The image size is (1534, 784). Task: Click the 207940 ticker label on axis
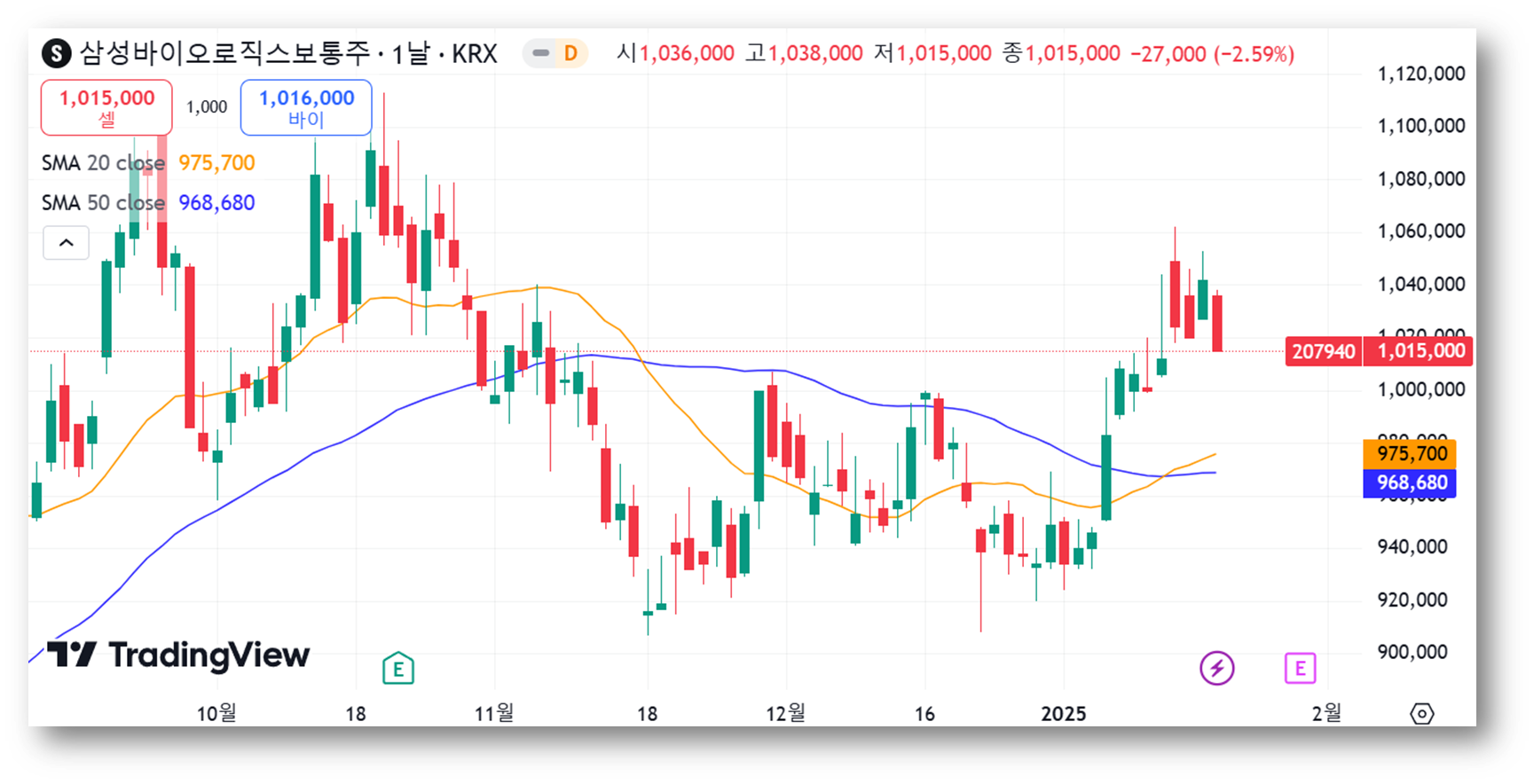click(1324, 351)
